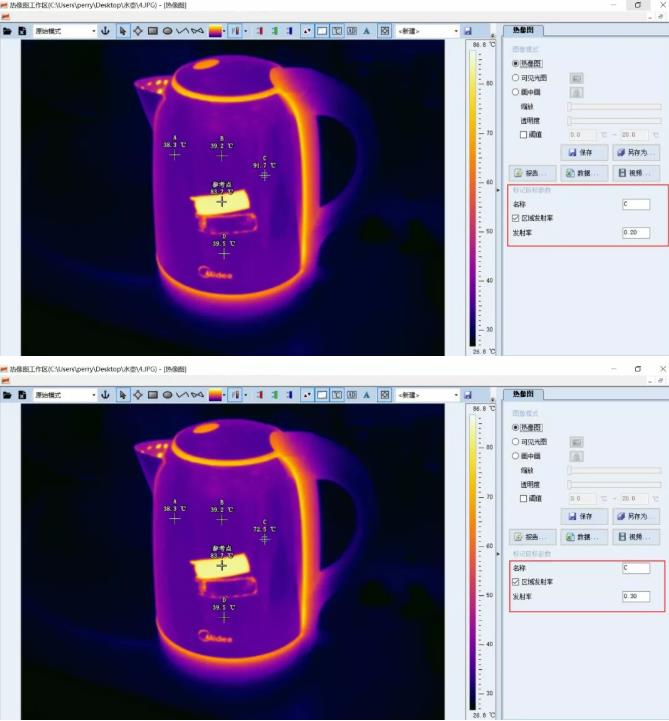Click the text 'A' annotation tool in top toolbar
669x721 pixels.
click(x=366, y=31)
